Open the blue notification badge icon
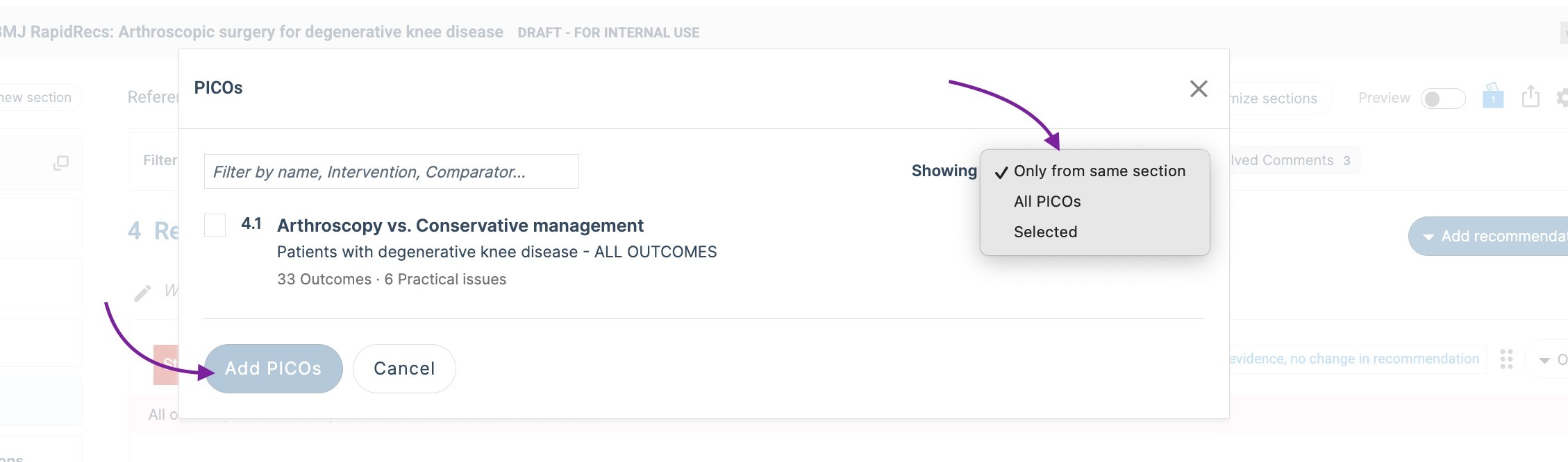The image size is (1568, 462). pos(1493,96)
